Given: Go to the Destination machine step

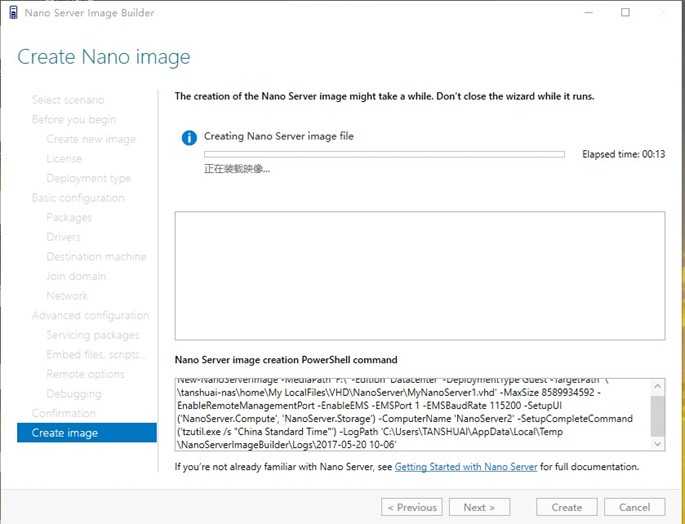Looking at the screenshot, I should 96,257.
